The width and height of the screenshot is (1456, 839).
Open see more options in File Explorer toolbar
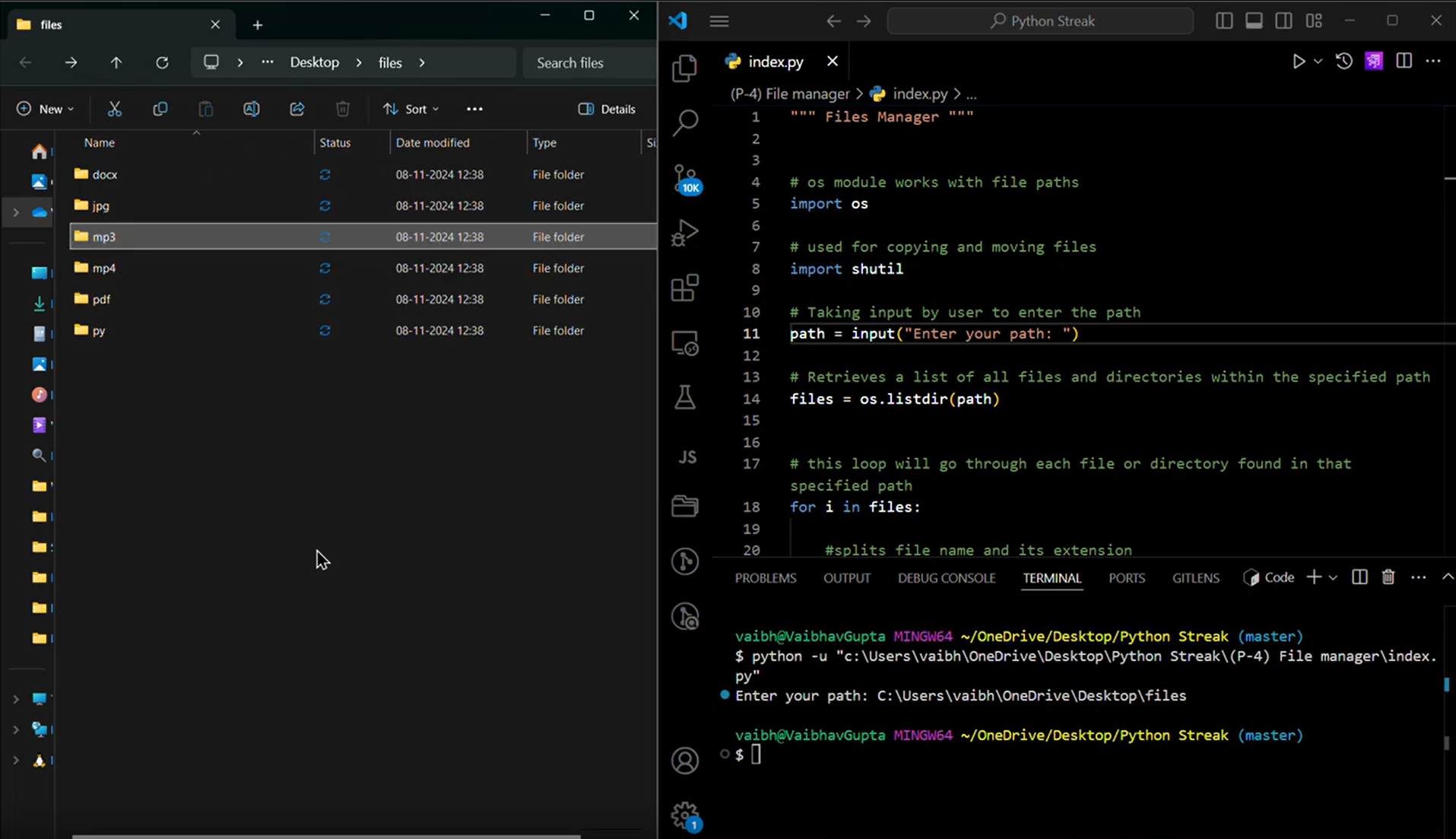pyautogui.click(x=474, y=109)
